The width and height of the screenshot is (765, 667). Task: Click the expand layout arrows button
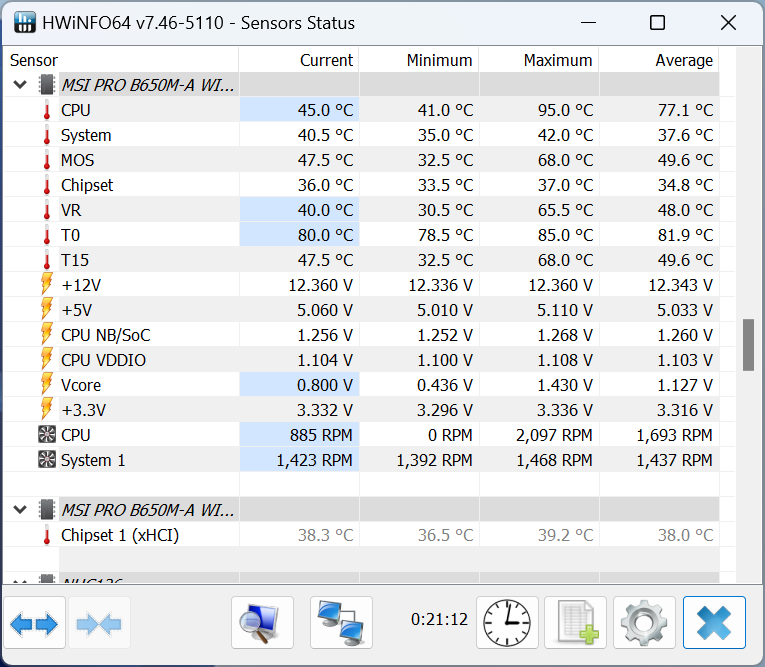pyautogui.click(x=35, y=623)
